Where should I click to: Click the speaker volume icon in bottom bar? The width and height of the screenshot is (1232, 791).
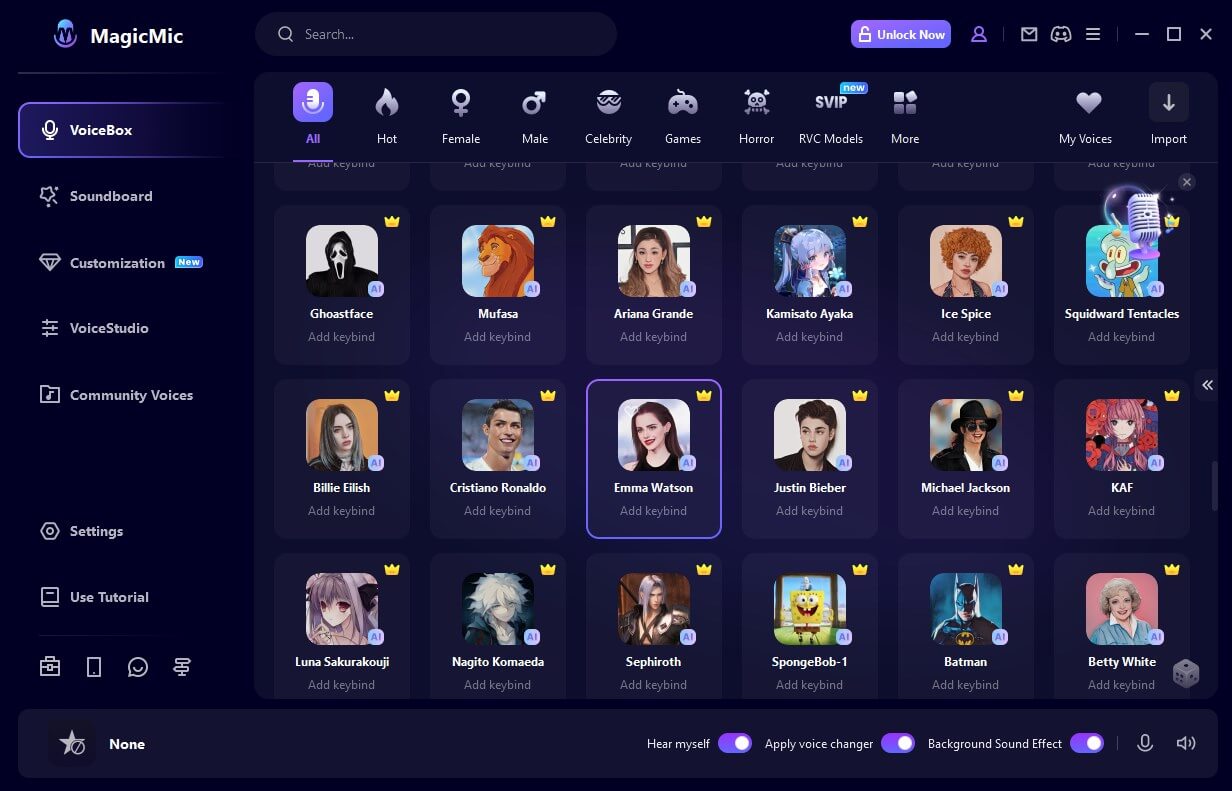1186,743
